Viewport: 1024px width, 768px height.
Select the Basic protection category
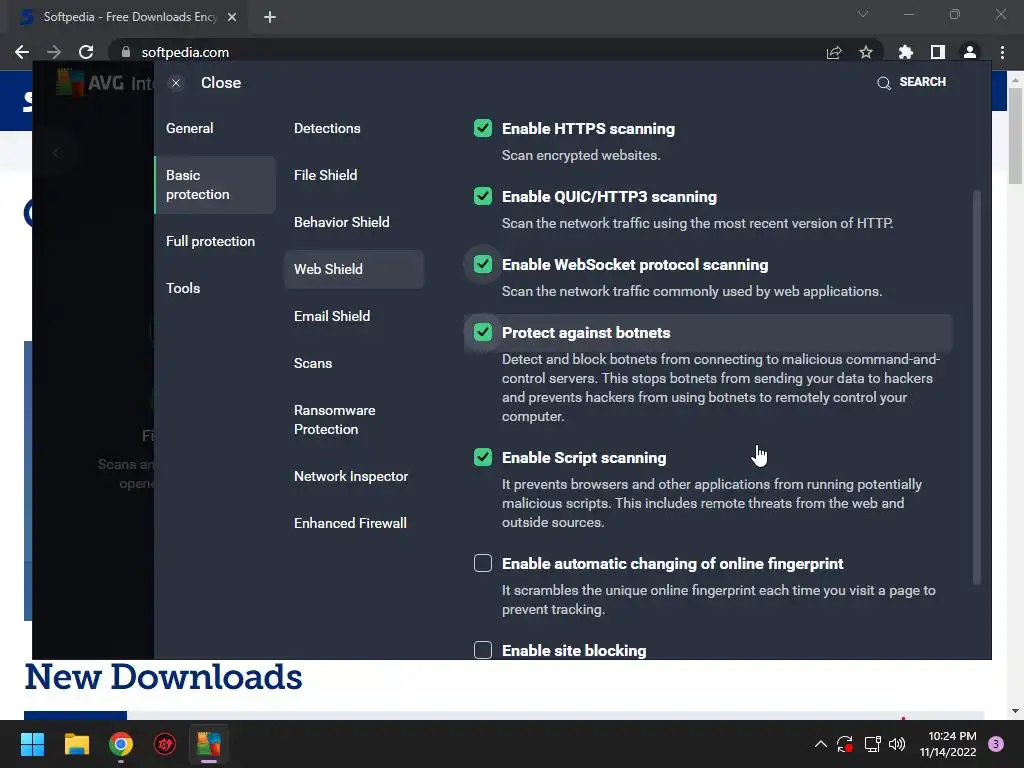215,185
